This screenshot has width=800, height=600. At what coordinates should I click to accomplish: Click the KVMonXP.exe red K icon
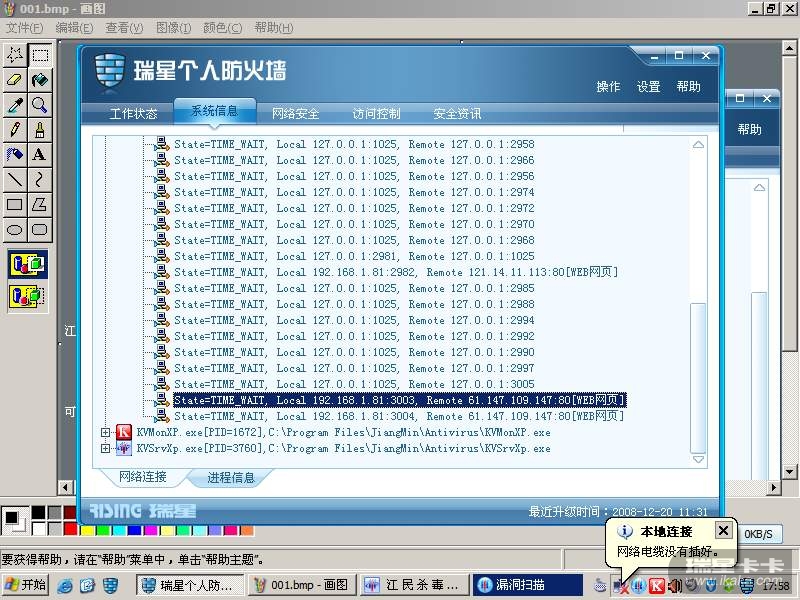(x=124, y=432)
